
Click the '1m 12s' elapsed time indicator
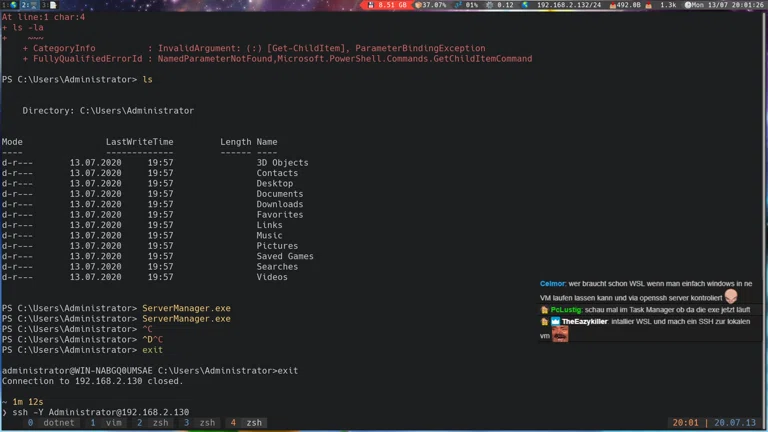[x=28, y=402]
